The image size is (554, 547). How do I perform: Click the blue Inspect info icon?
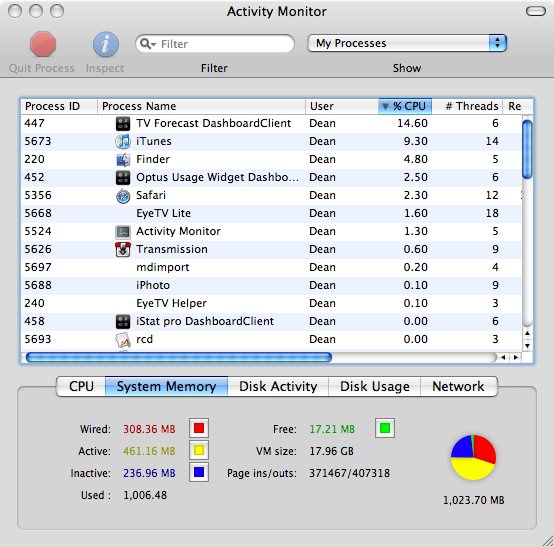[x=105, y=44]
